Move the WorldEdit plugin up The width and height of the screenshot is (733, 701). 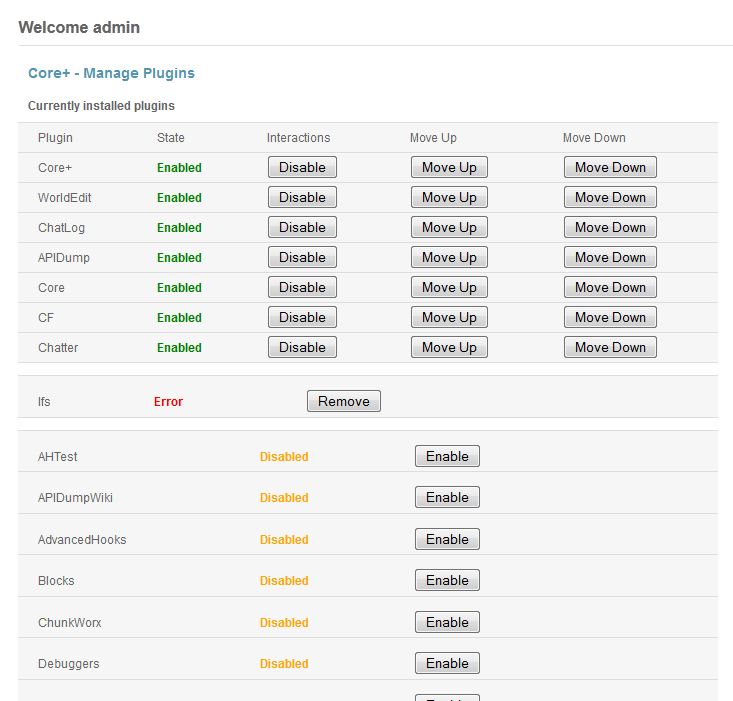coord(449,197)
